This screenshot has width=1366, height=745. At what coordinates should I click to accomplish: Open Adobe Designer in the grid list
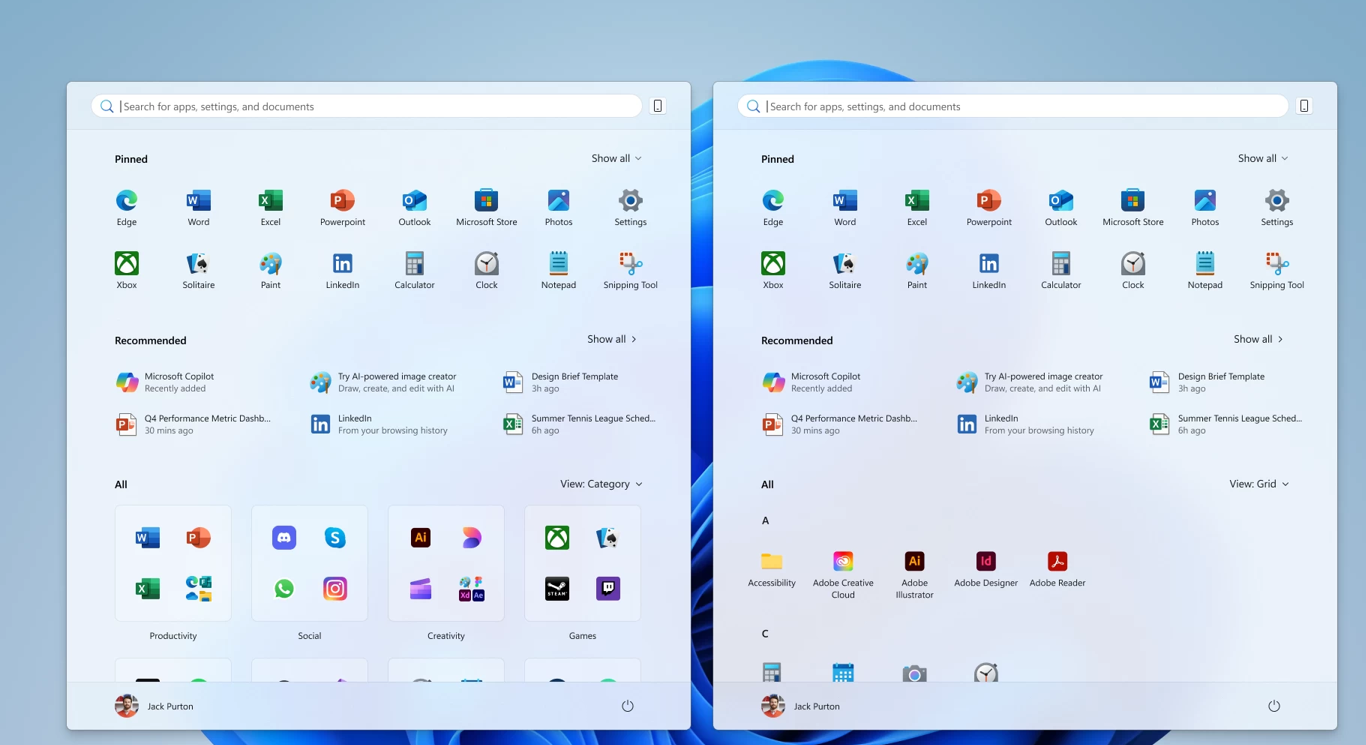click(x=985, y=562)
